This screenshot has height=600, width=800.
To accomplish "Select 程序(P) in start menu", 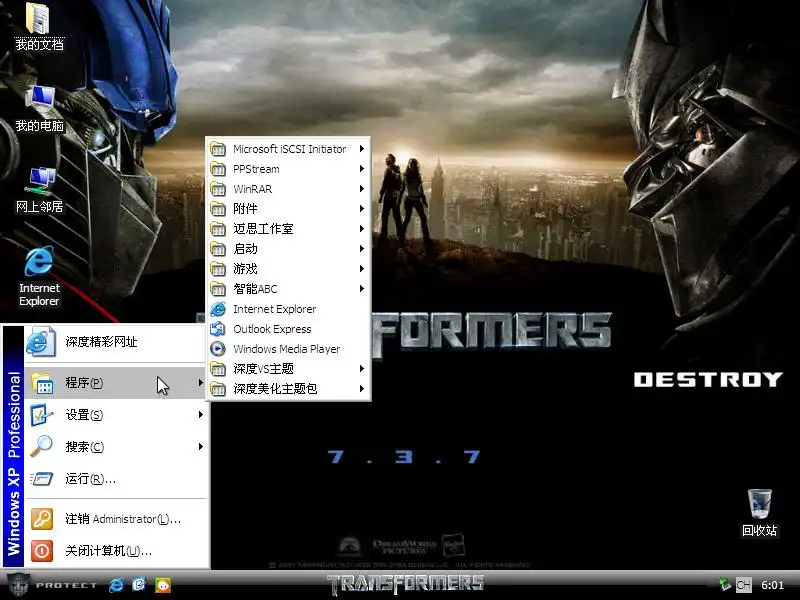I will 117,383.
